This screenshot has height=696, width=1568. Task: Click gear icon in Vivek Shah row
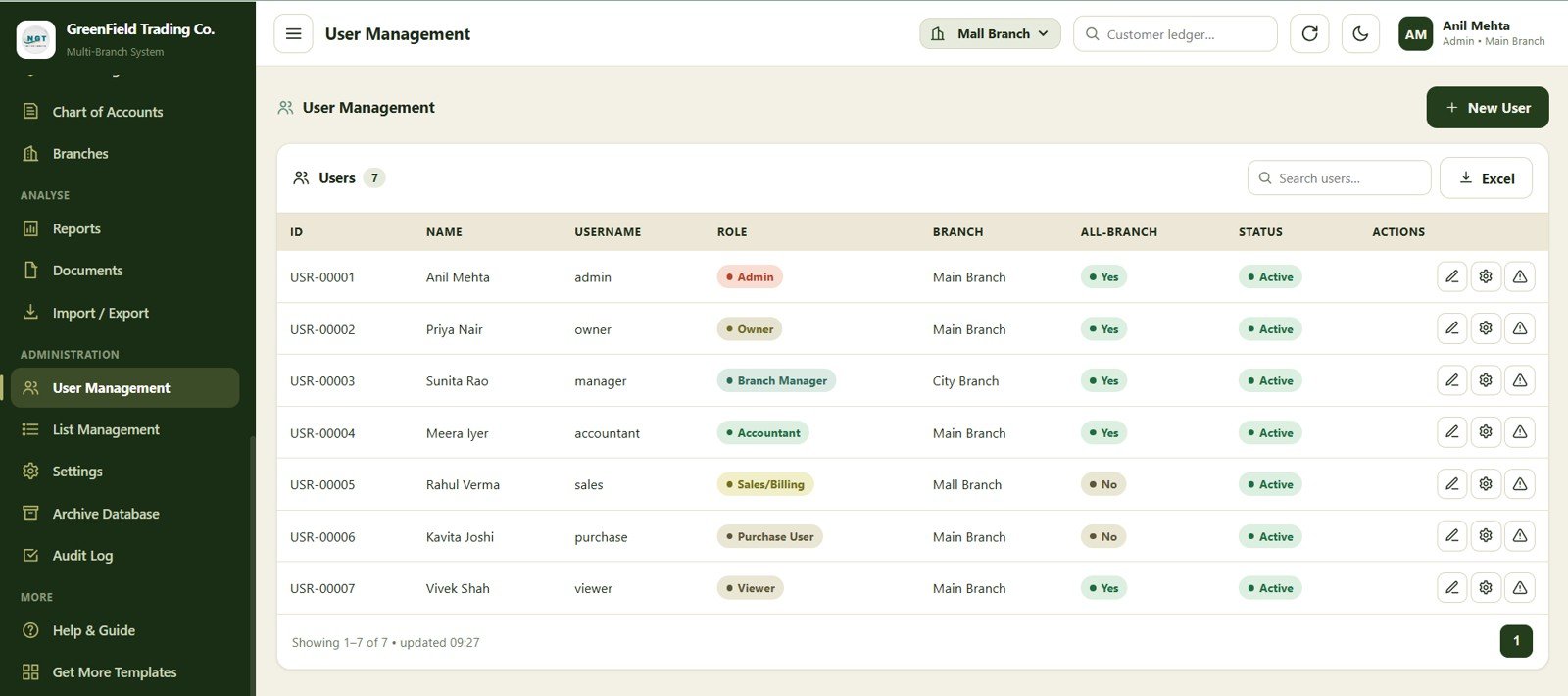click(1486, 588)
